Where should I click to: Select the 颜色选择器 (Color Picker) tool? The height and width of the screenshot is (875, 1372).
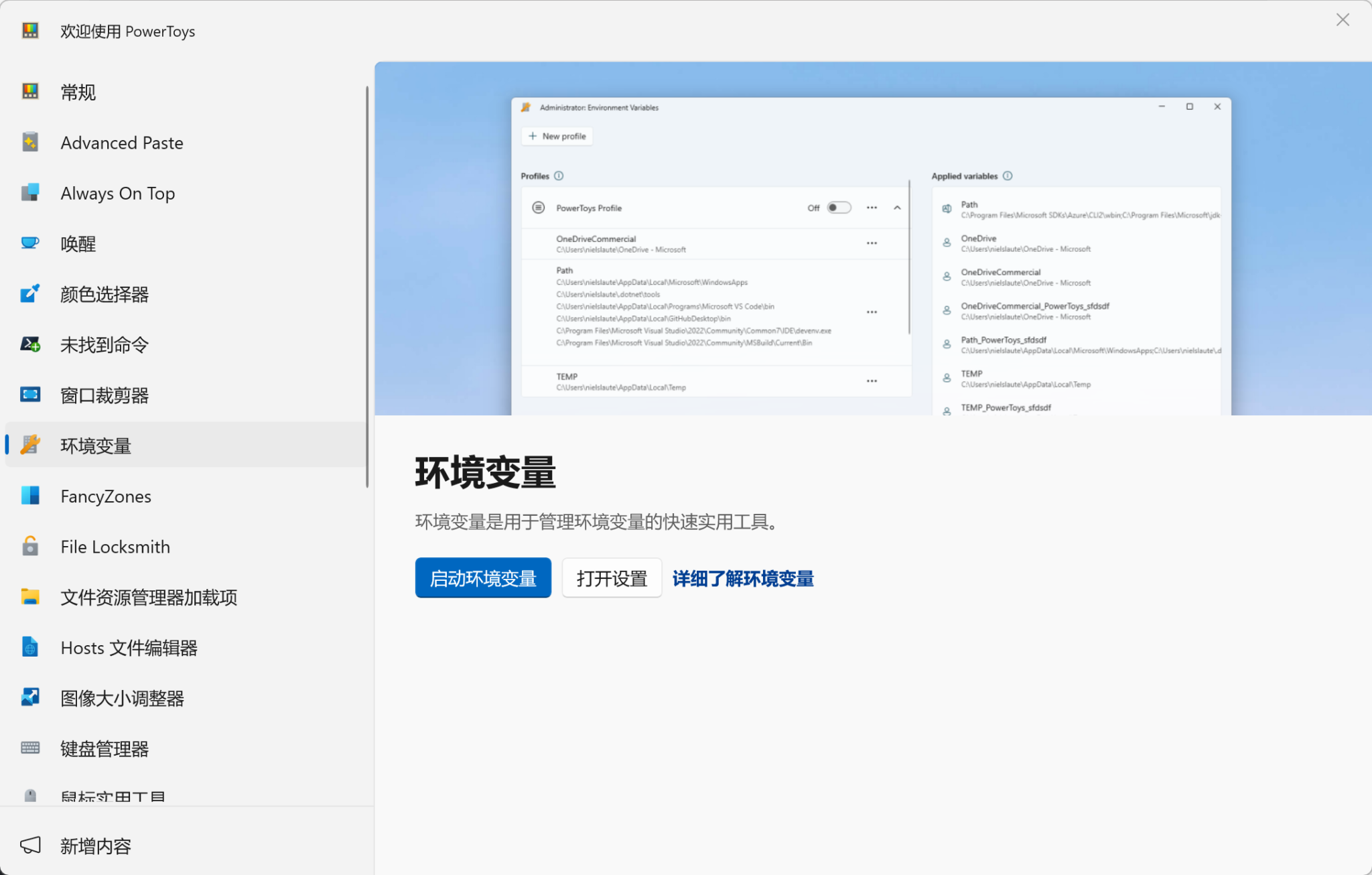[104, 294]
